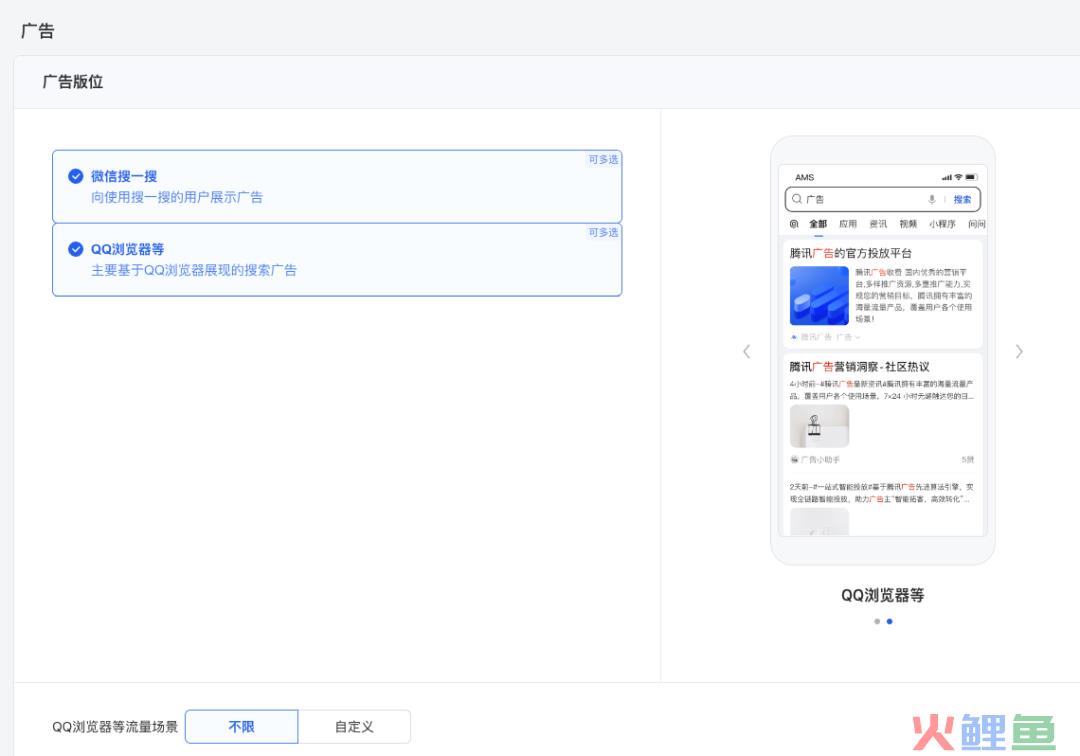Screen dimensions: 1080x756
Task: Select the 不限 traffic scene option
Action: click(242, 726)
